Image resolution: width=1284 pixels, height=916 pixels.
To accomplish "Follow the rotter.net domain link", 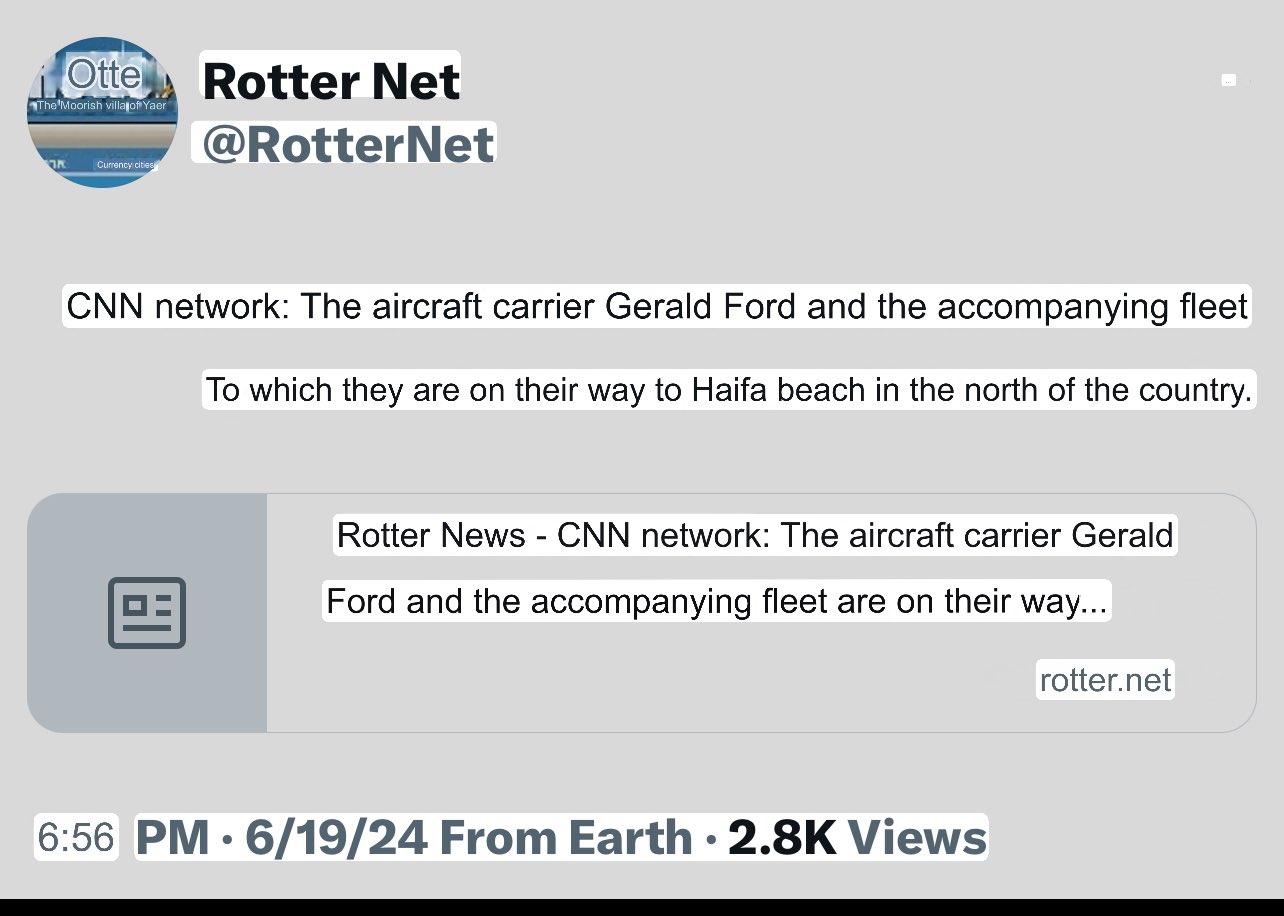I will pyautogui.click(x=1105, y=680).
